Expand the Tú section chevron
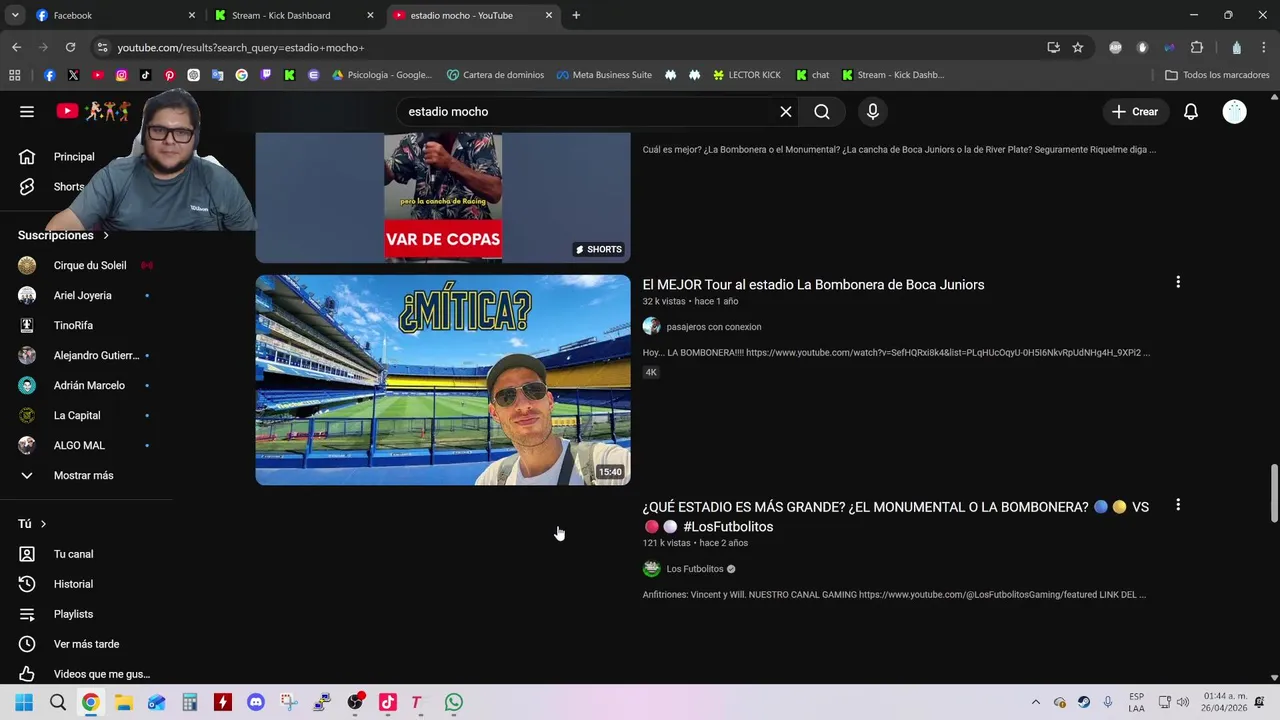This screenshot has width=1280, height=720. pos(43,524)
